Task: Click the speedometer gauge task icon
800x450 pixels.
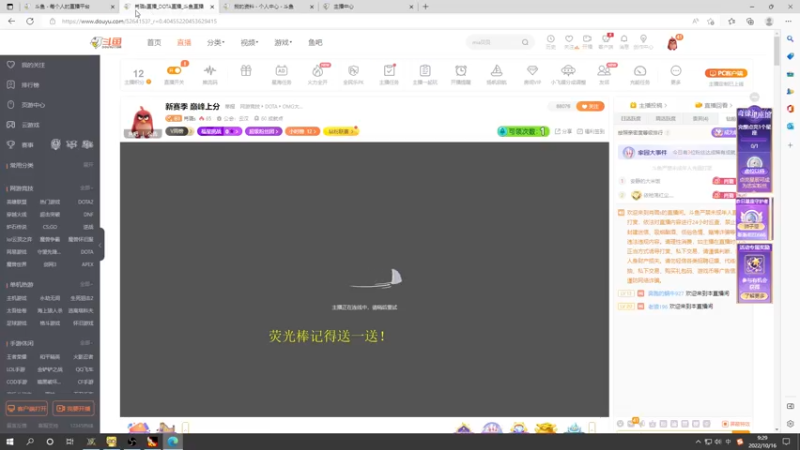Action: 640,73
